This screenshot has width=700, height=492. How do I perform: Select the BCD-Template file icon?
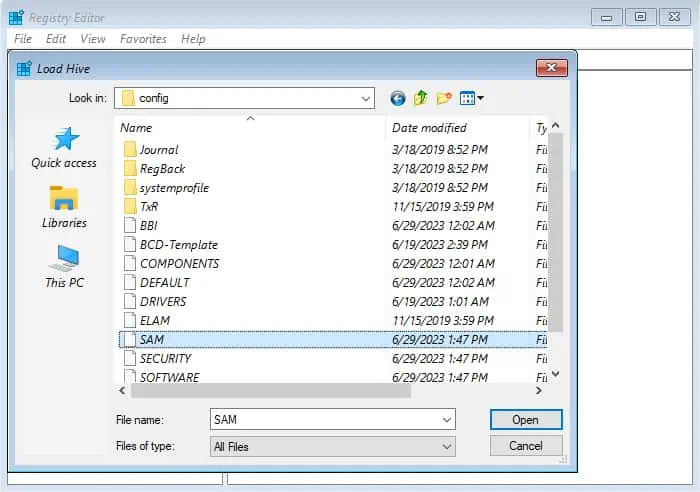[130, 245]
